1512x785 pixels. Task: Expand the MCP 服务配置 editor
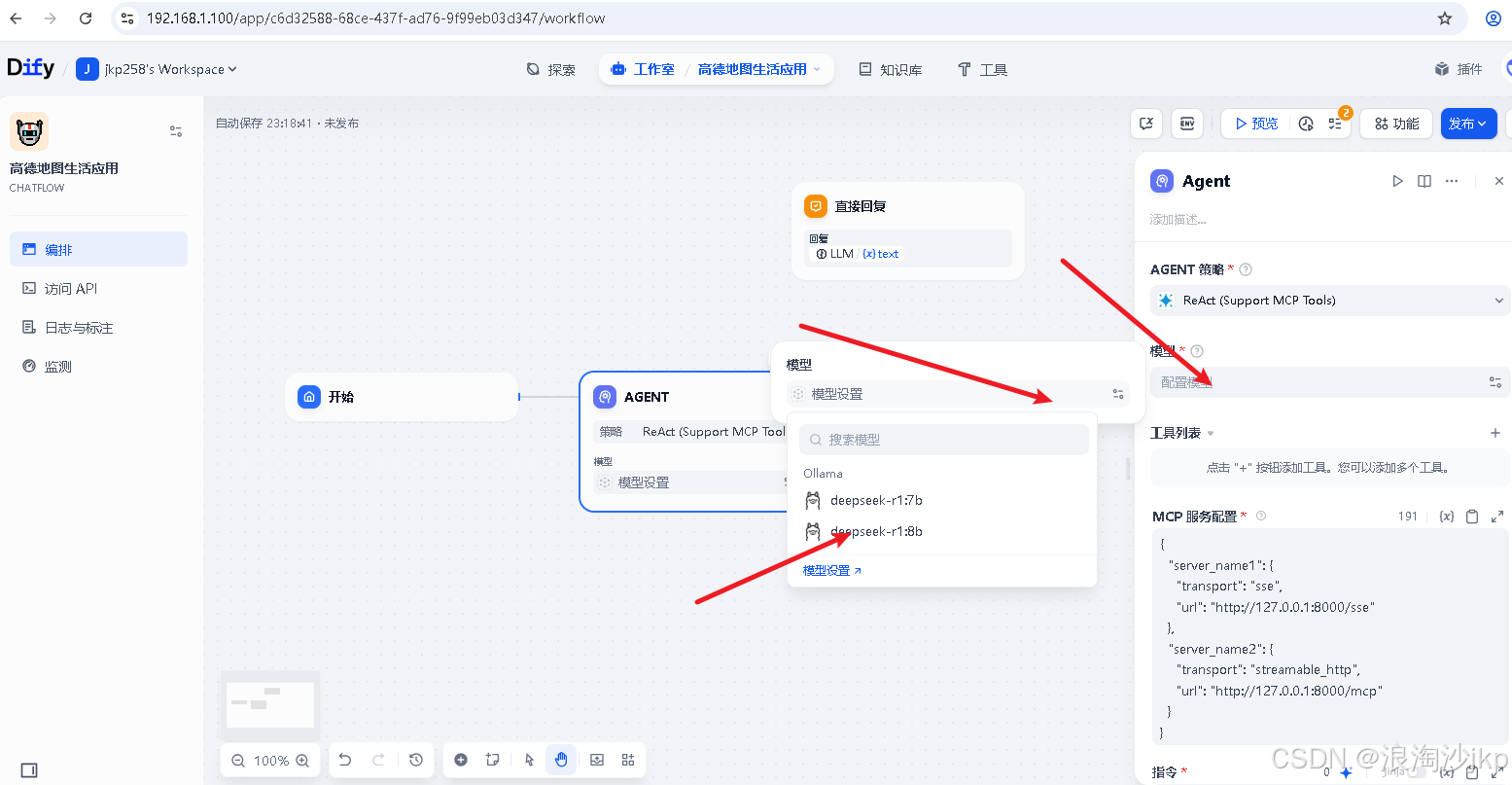pyautogui.click(x=1497, y=517)
